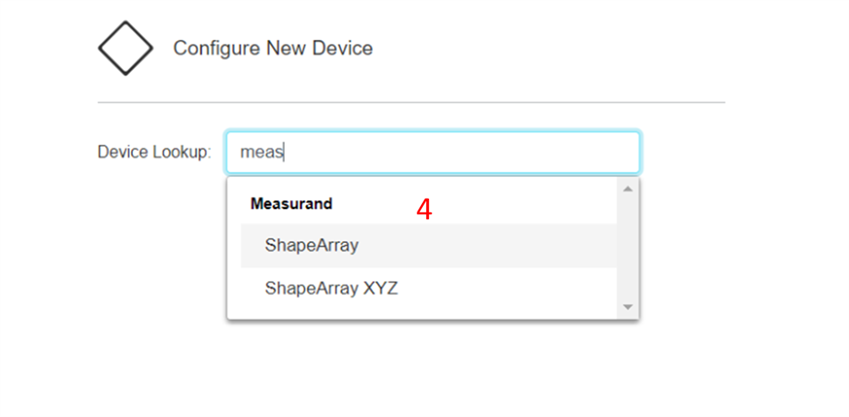
Task: Click the divider line under the heading
Action: tap(411, 102)
